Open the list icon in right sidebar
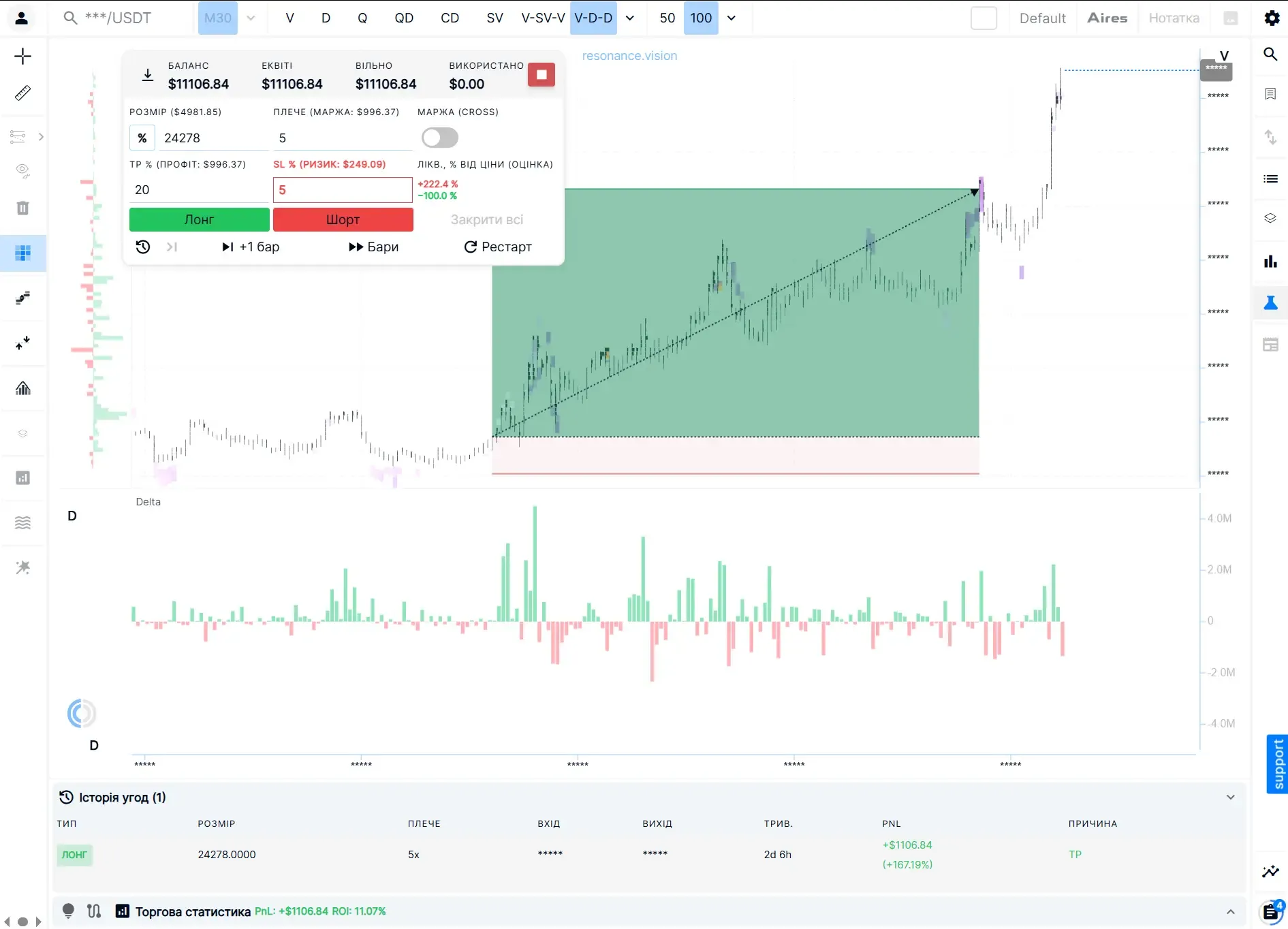 pyautogui.click(x=1270, y=178)
